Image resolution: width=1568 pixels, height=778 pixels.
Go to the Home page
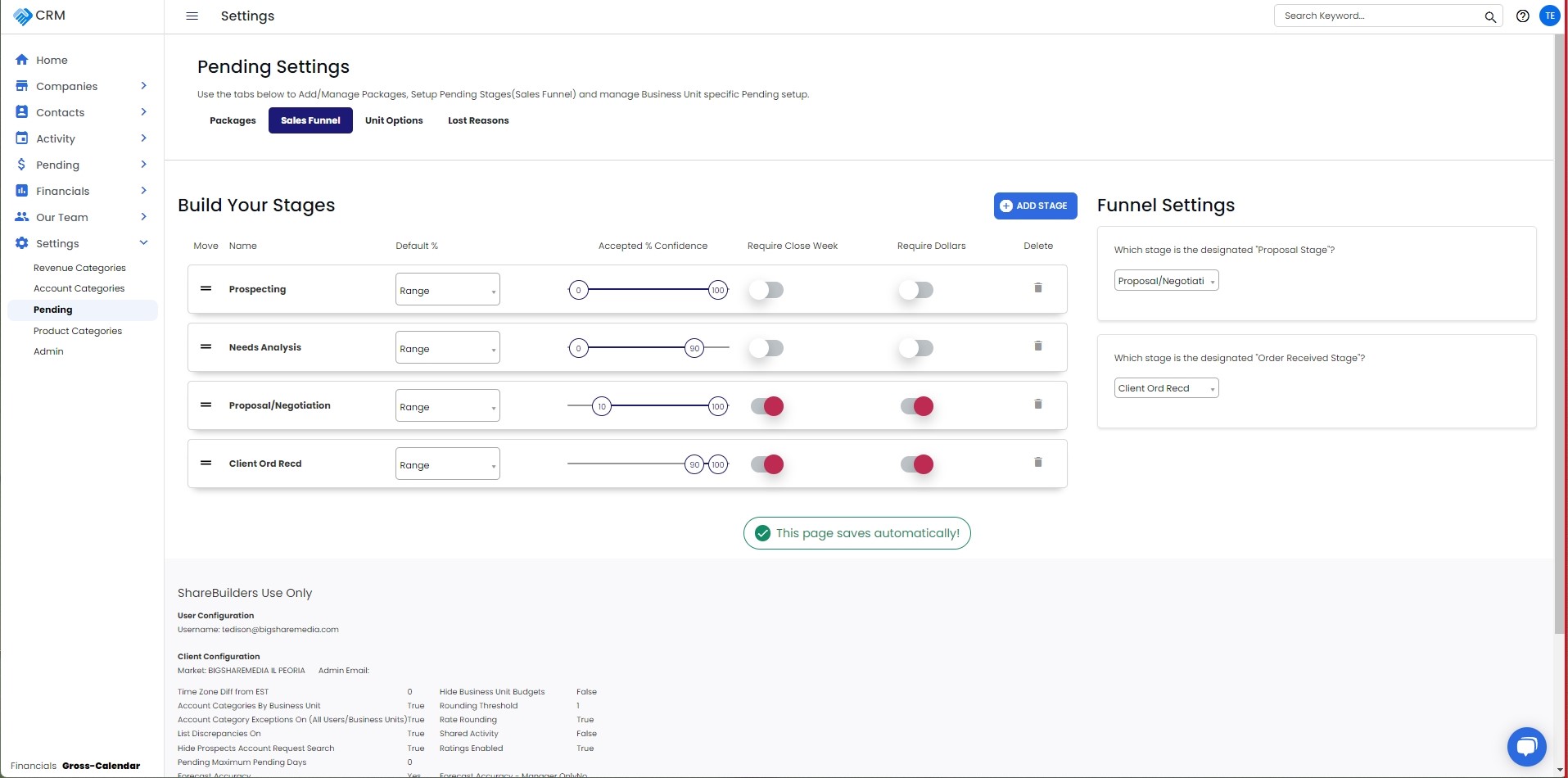[52, 60]
